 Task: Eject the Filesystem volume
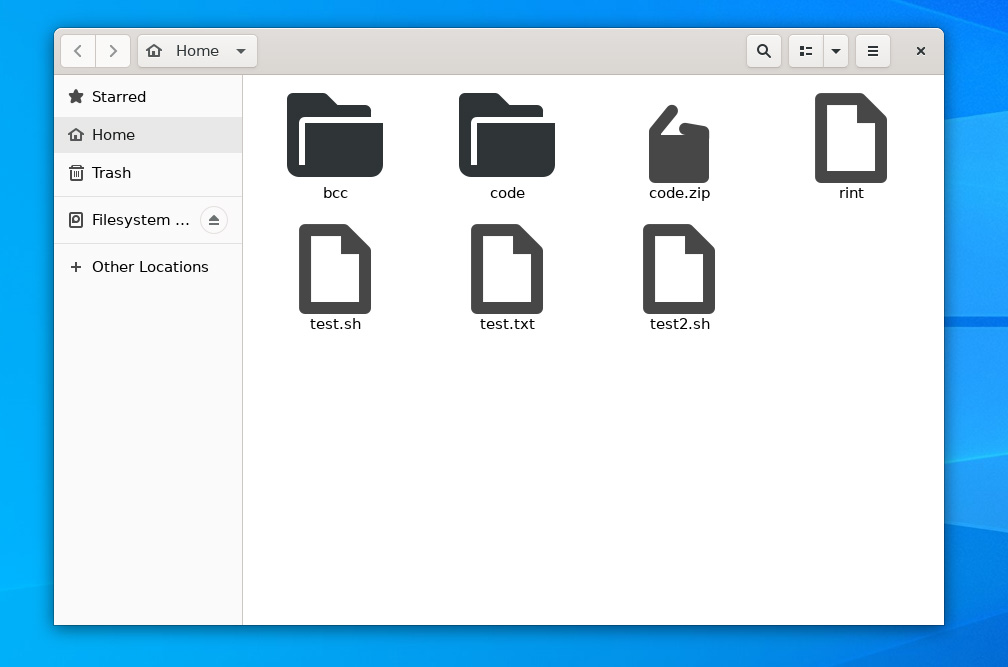214,220
